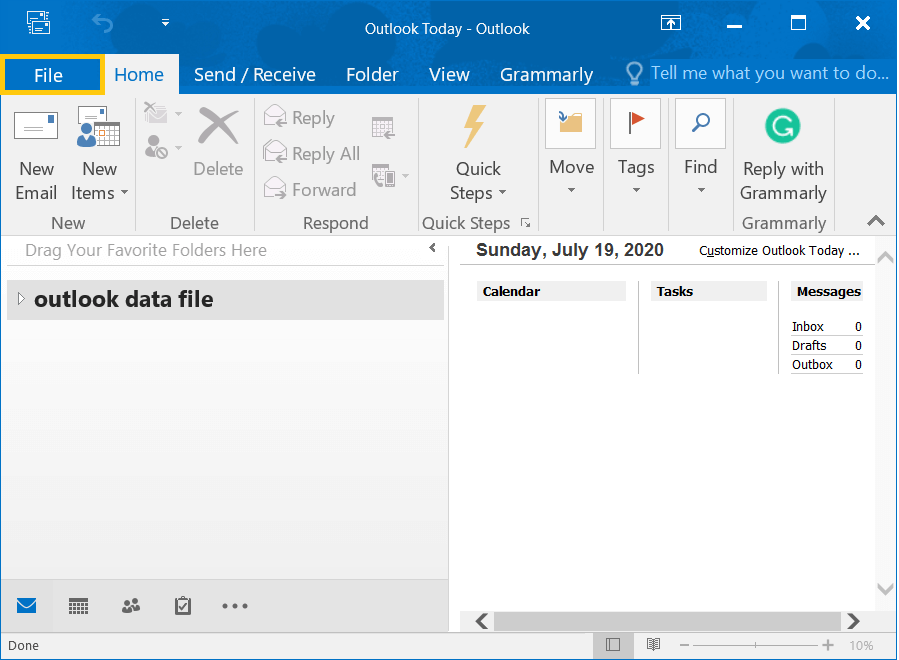Select Reading view in status bar

[x=653, y=645]
